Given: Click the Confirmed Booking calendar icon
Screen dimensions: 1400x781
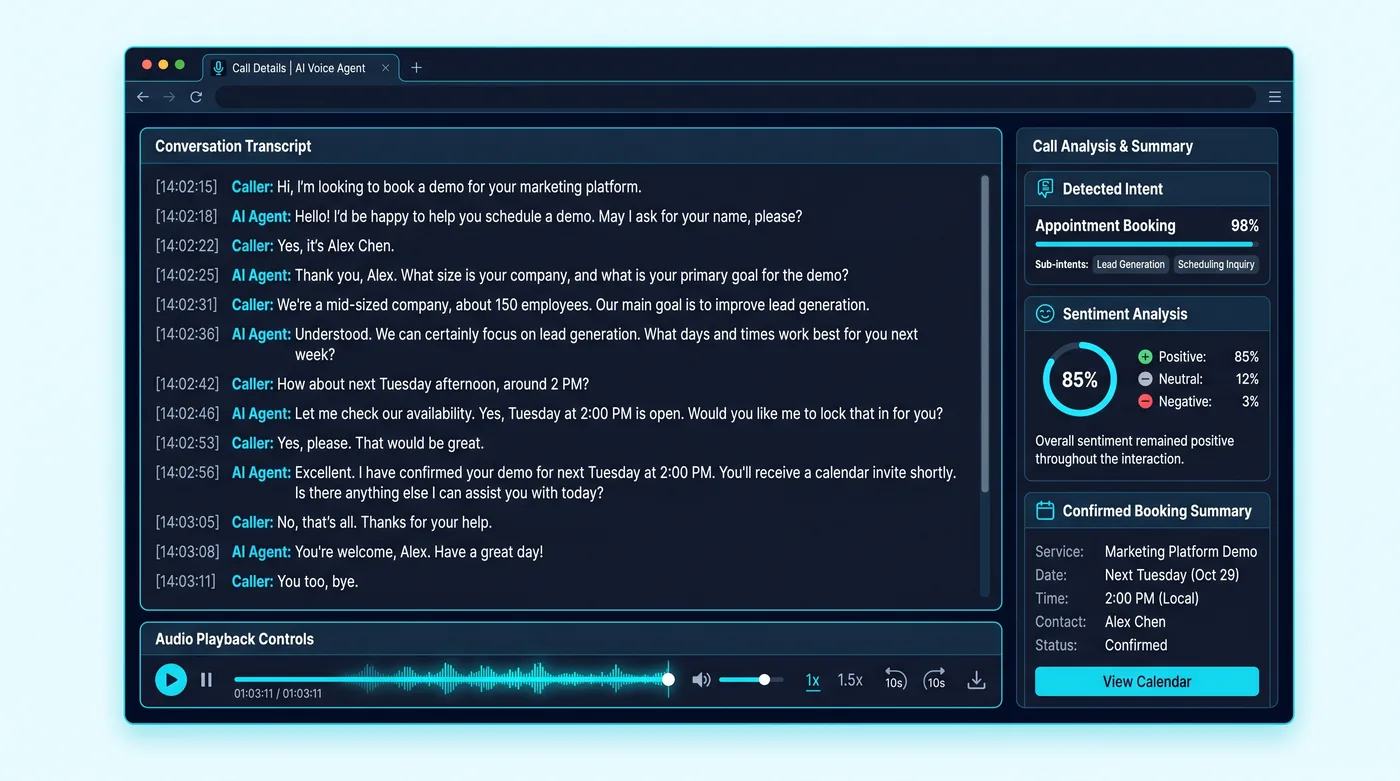Looking at the screenshot, I should (1045, 511).
